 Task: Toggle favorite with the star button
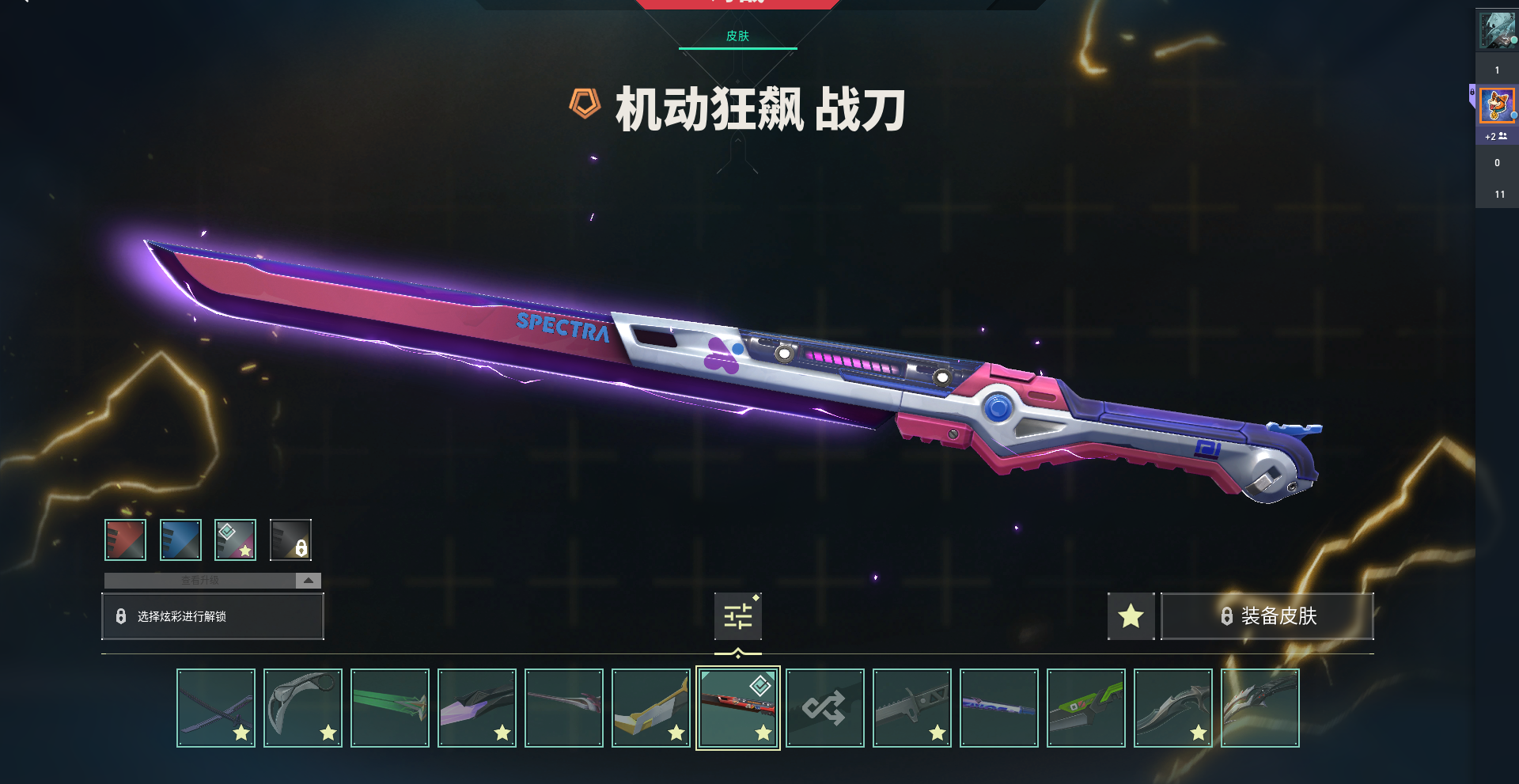pos(1131,616)
